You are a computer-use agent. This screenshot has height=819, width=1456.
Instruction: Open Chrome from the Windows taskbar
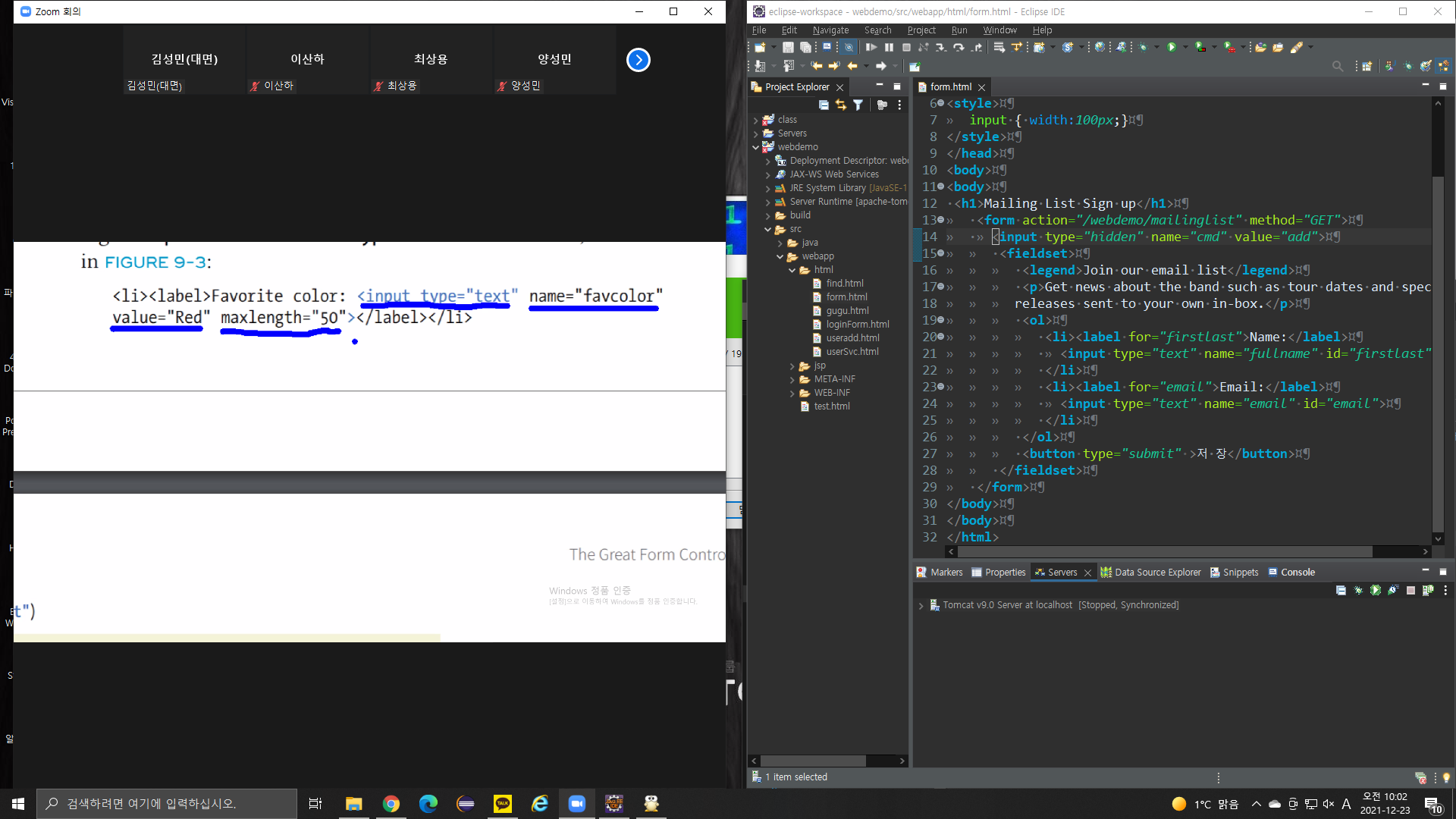(x=391, y=804)
